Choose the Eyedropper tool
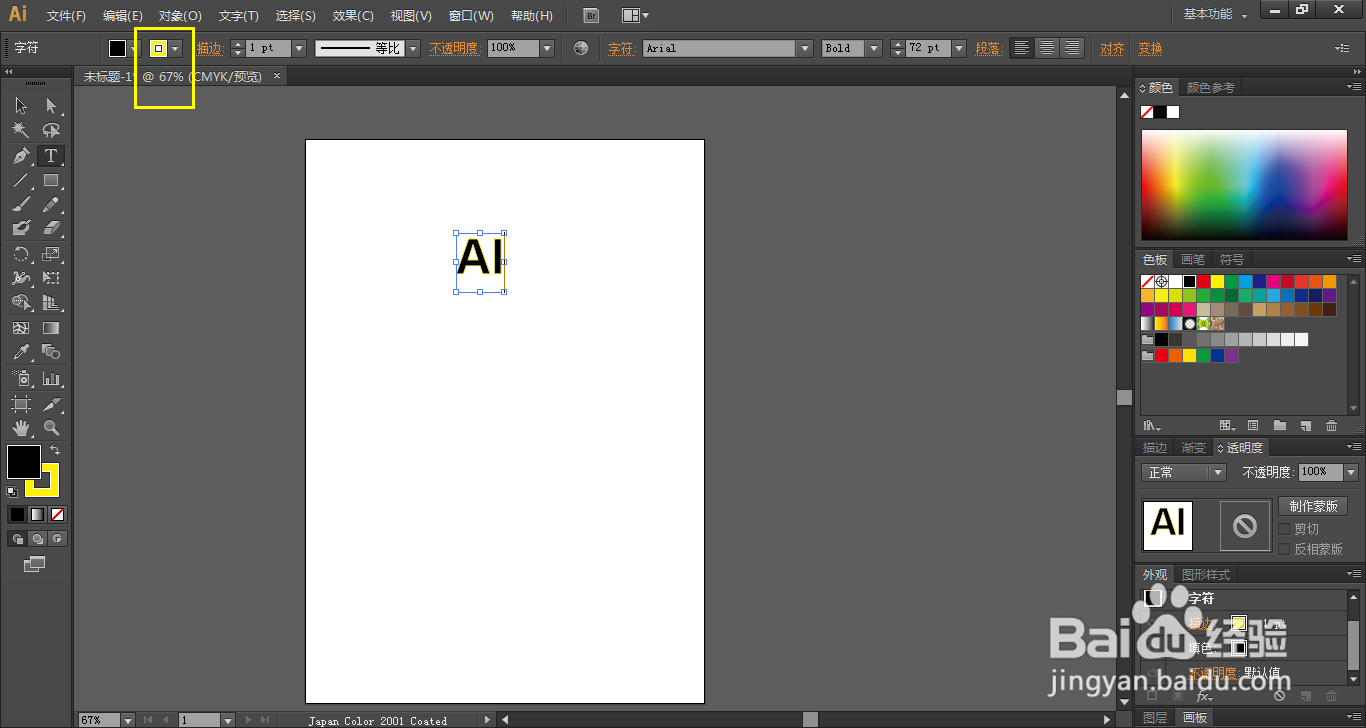The width and height of the screenshot is (1366, 728). (21, 352)
